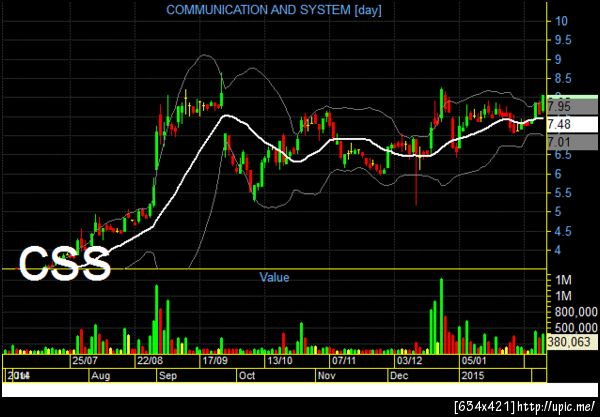
Task: Select the 07/11 date marker
Action: pos(344,360)
